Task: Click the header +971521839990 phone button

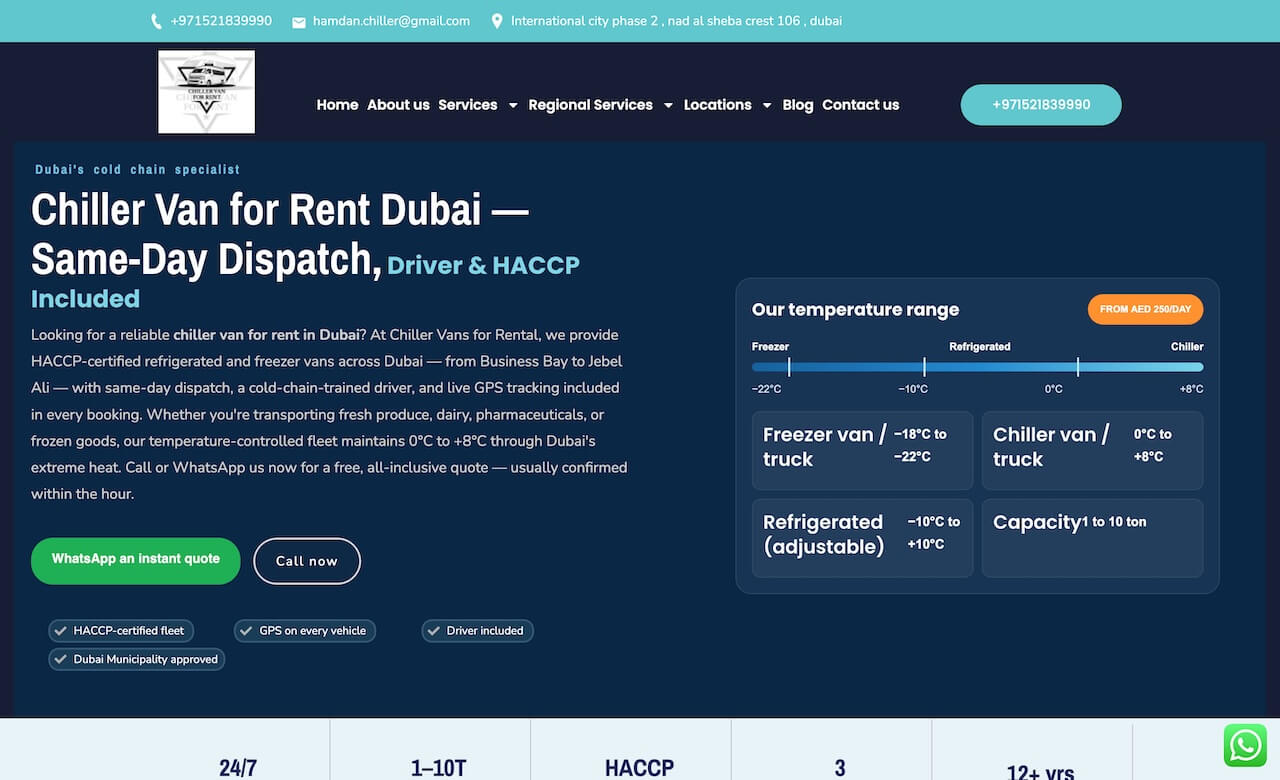Action: tap(1041, 105)
